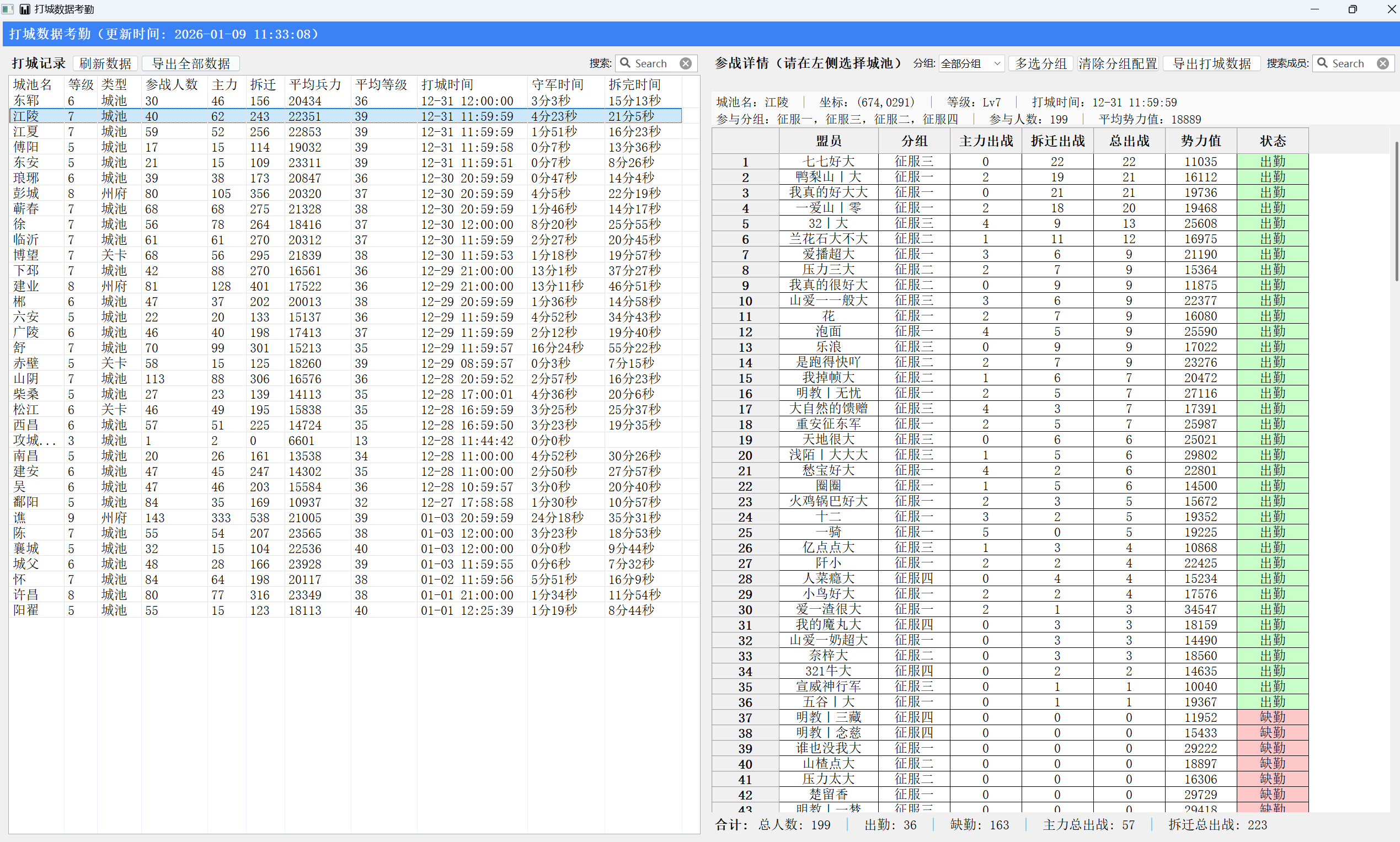This screenshot has height=842, width=1400.
Task: Select the 蕲春 city row
Action: point(346,209)
